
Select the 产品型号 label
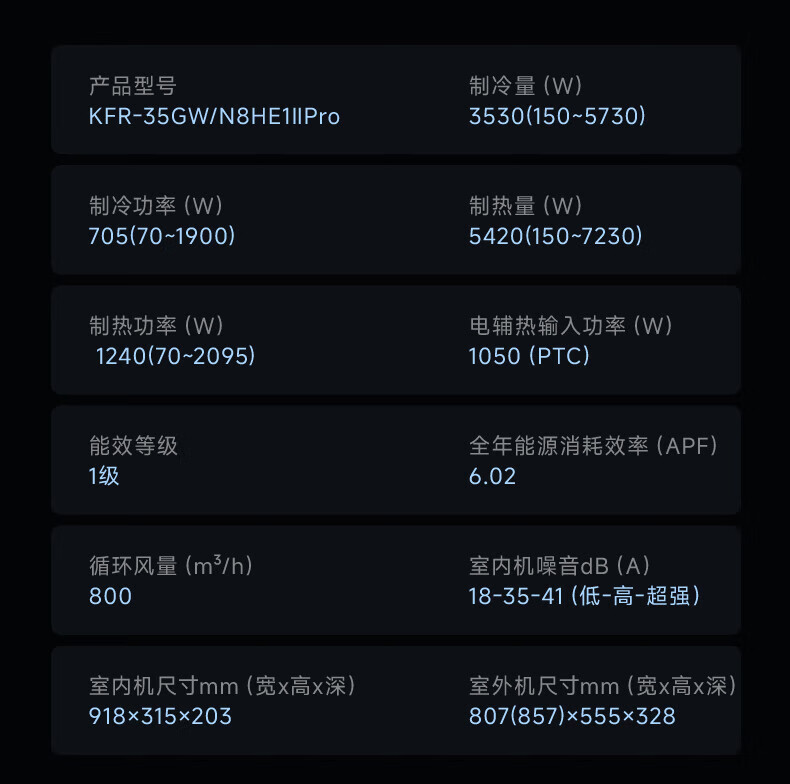132,86
